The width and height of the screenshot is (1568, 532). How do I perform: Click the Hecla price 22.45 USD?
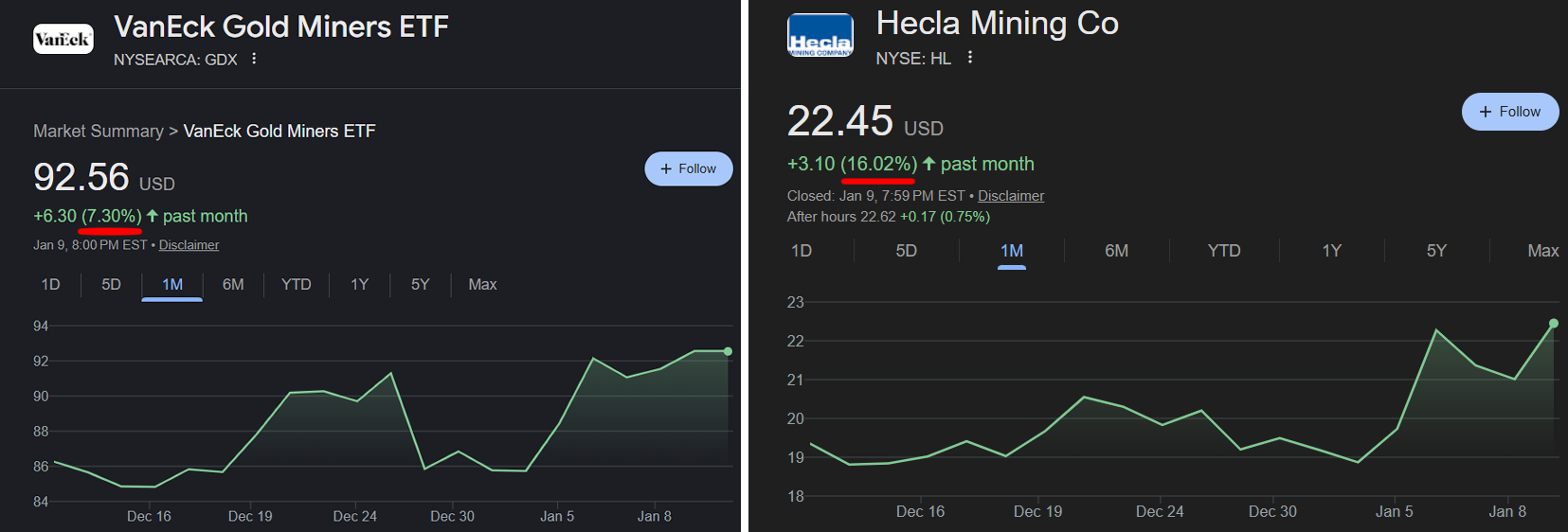[x=865, y=121]
